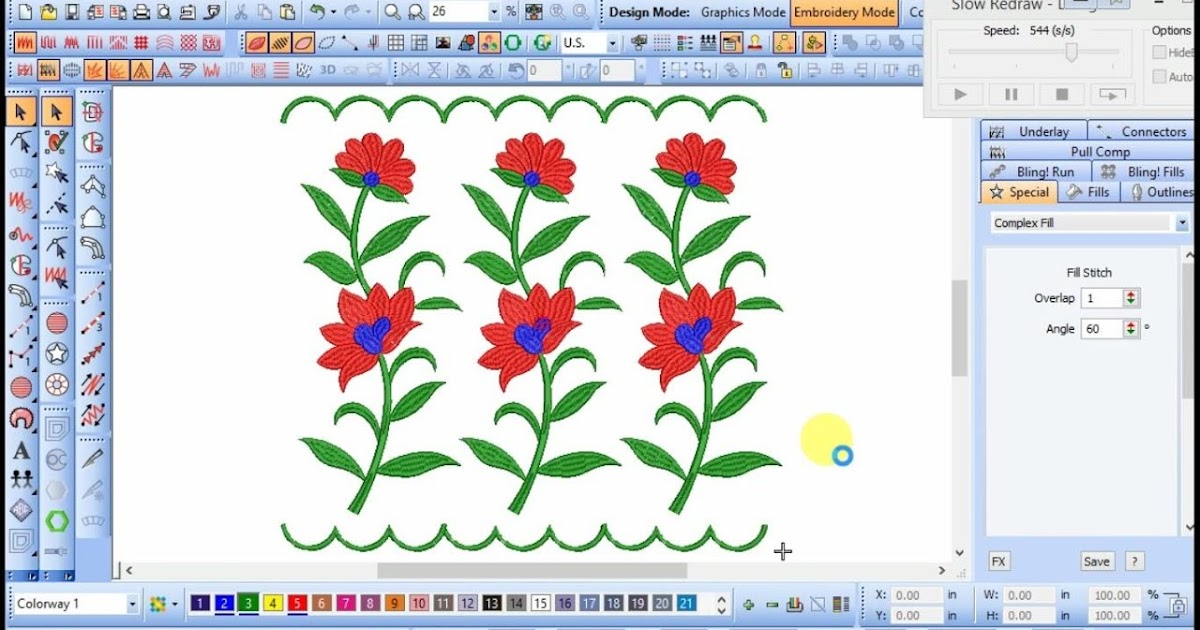1200x630 pixels.
Task: Choose the selection arrow tool
Action: coord(20,110)
